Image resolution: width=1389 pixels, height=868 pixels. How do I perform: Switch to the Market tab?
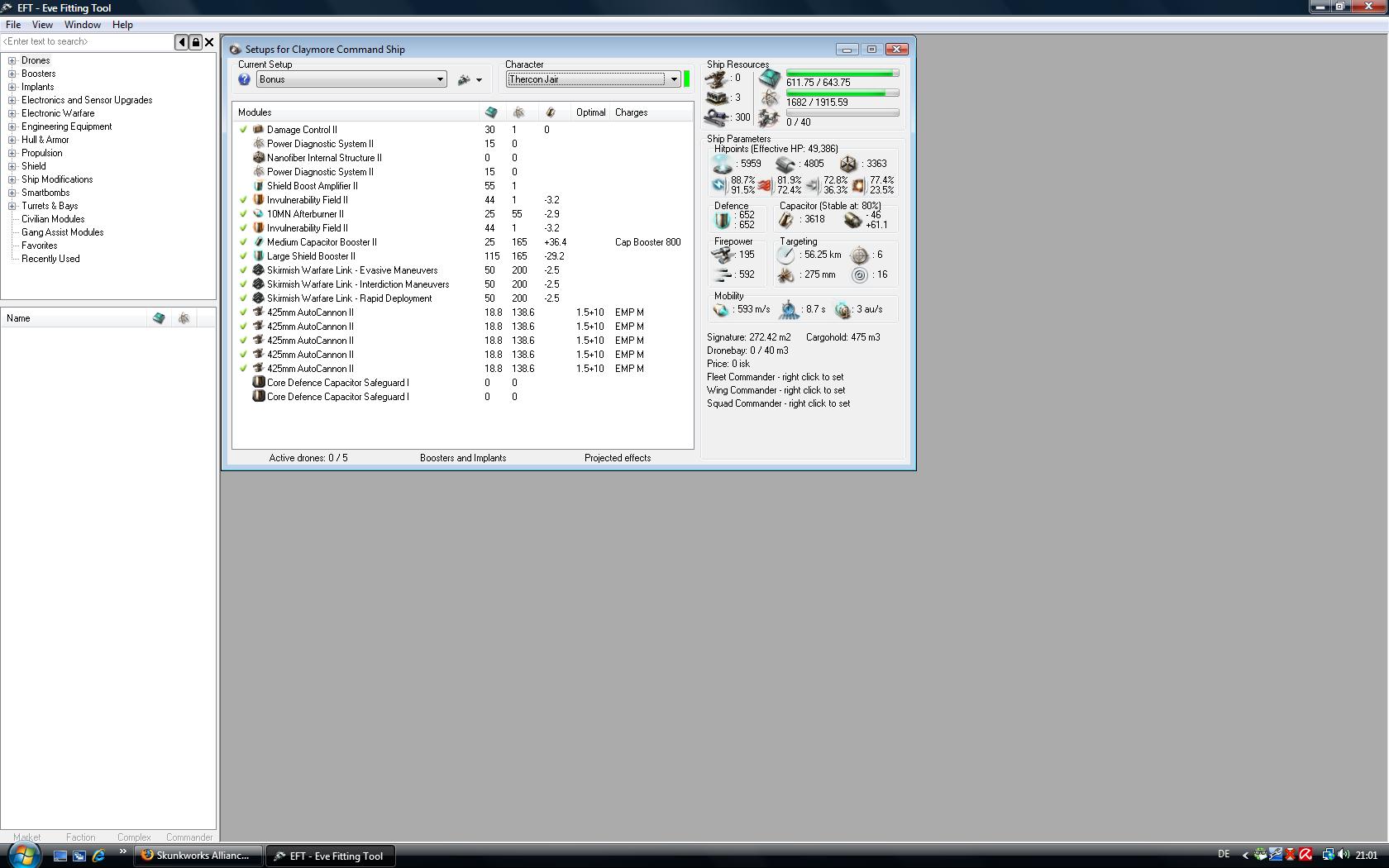pyautogui.click(x=27, y=837)
